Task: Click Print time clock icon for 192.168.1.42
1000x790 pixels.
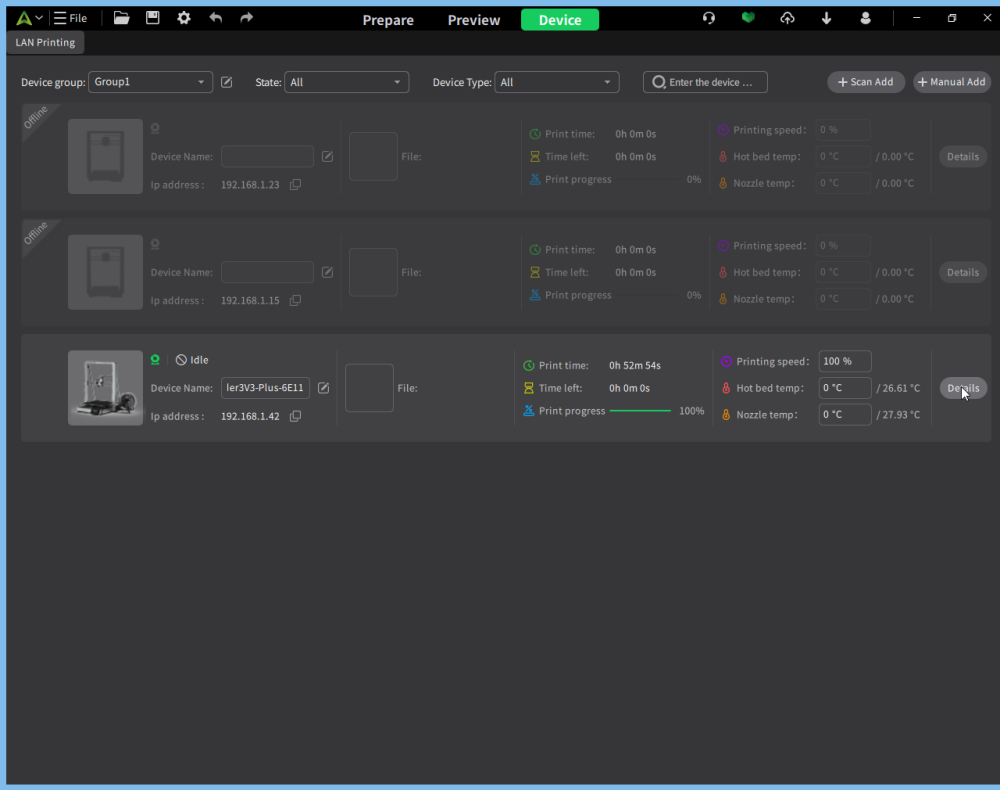Action: (529, 365)
